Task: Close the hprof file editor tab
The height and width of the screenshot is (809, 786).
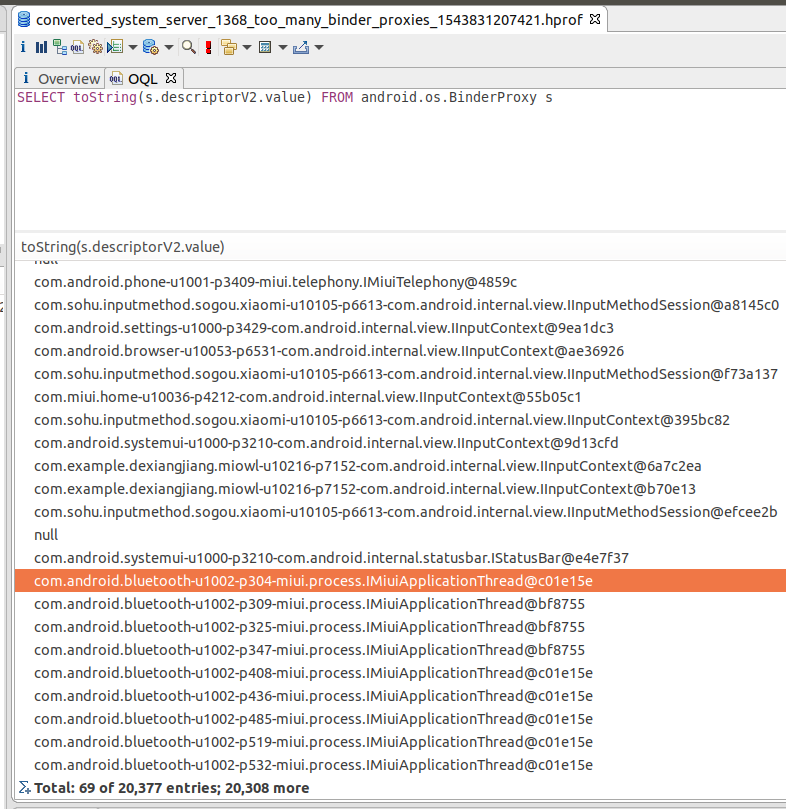Action: 595,20
